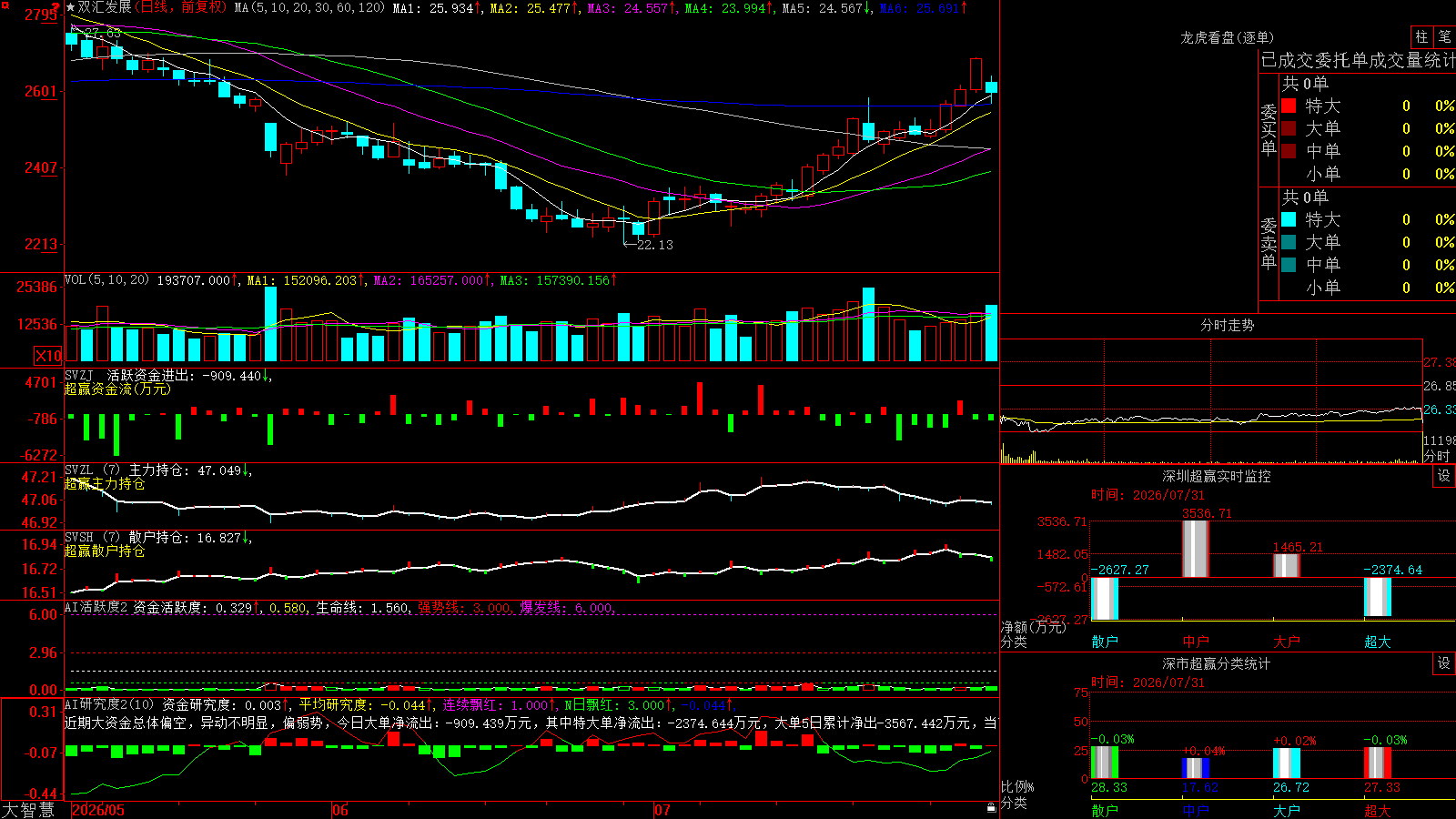Click the dark red 中单 swatch under 委买单

click(1289, 151)
